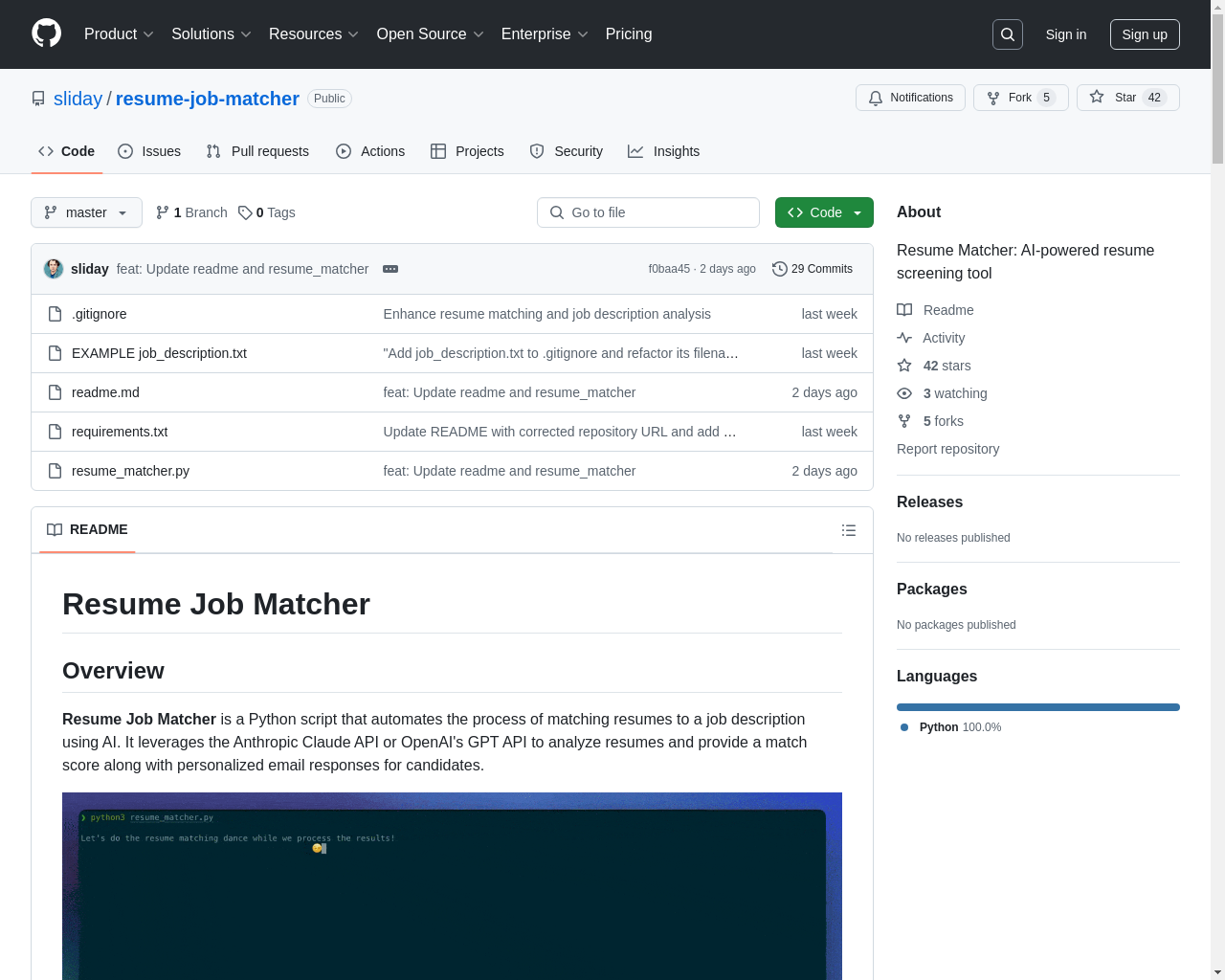Click the star icon in Star button
Viewport: 1225px width, 980px height.
click(x=1097, y=97)
